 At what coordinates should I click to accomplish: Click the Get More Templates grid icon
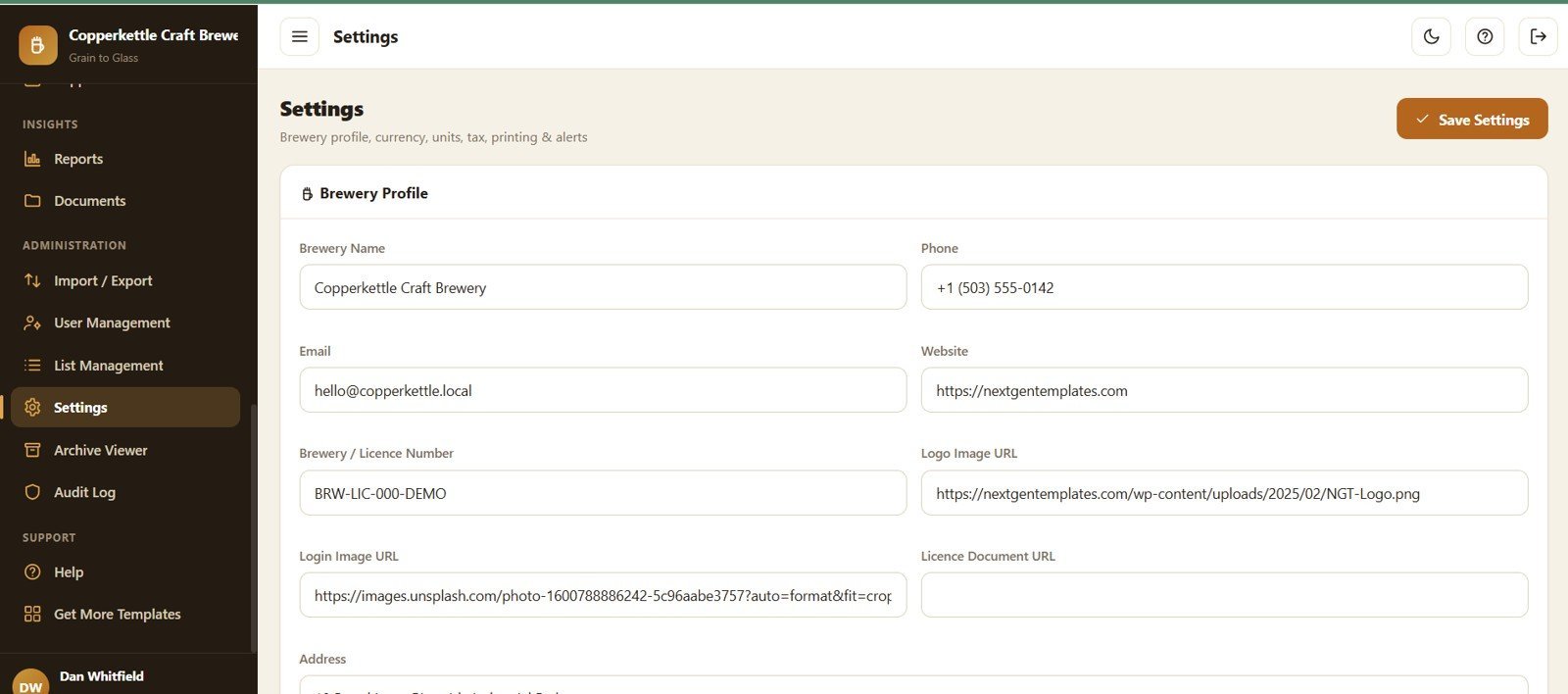pyautogui.click(x=32, y=614)
